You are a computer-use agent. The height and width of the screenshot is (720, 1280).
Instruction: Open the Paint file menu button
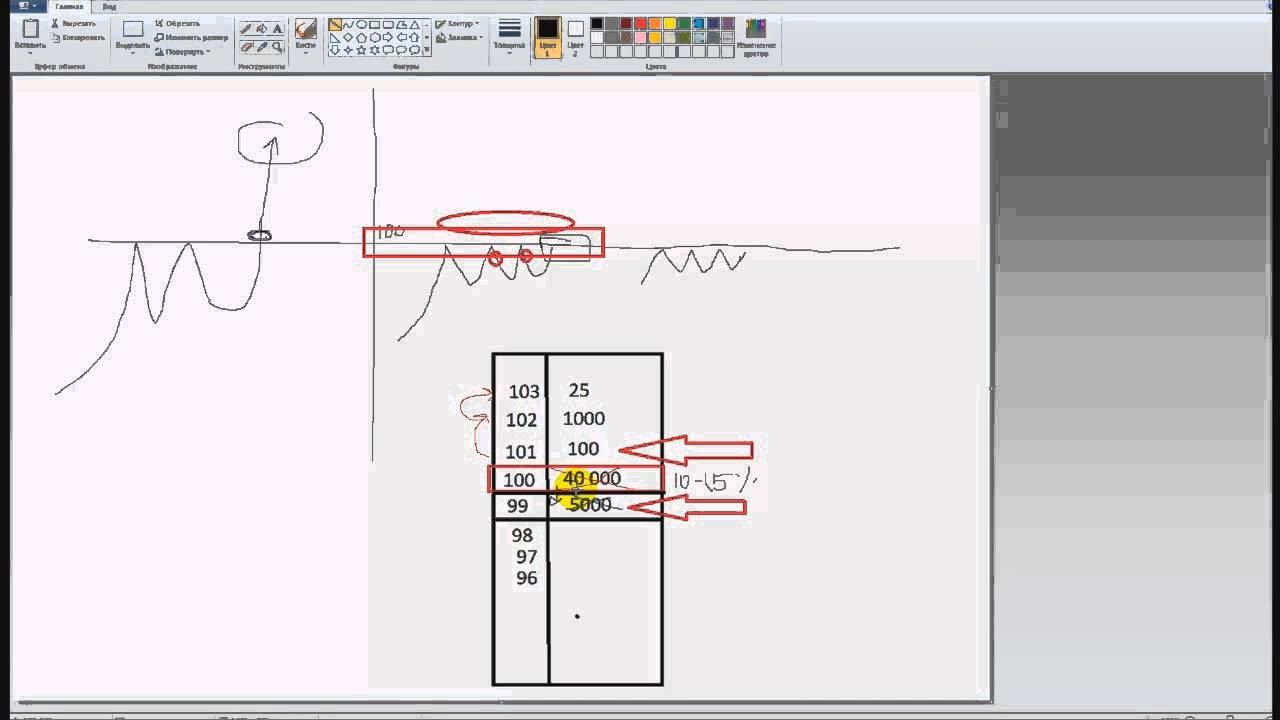point(27,6)
